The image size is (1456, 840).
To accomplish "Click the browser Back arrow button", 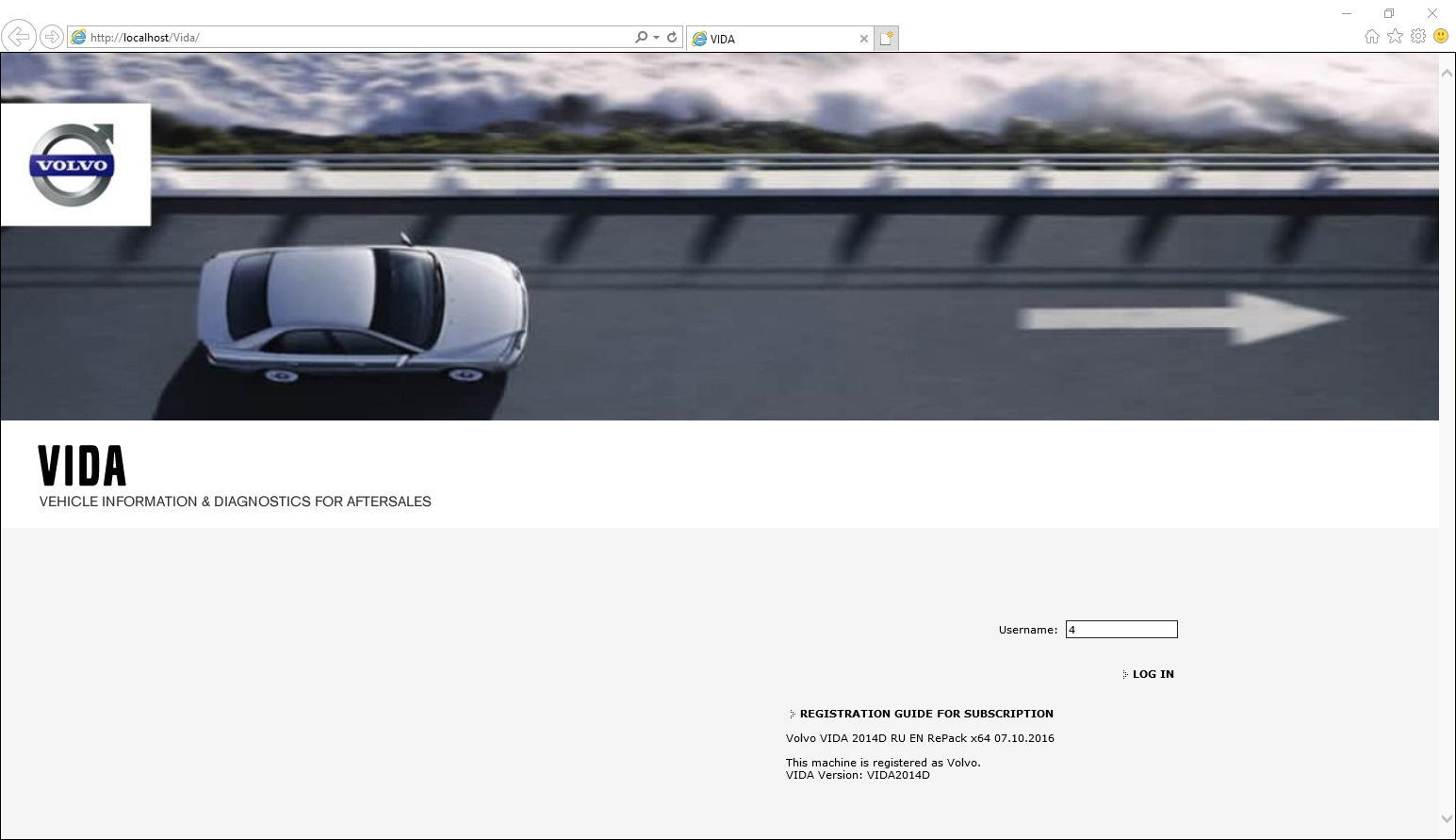I will tap(18, 37).
